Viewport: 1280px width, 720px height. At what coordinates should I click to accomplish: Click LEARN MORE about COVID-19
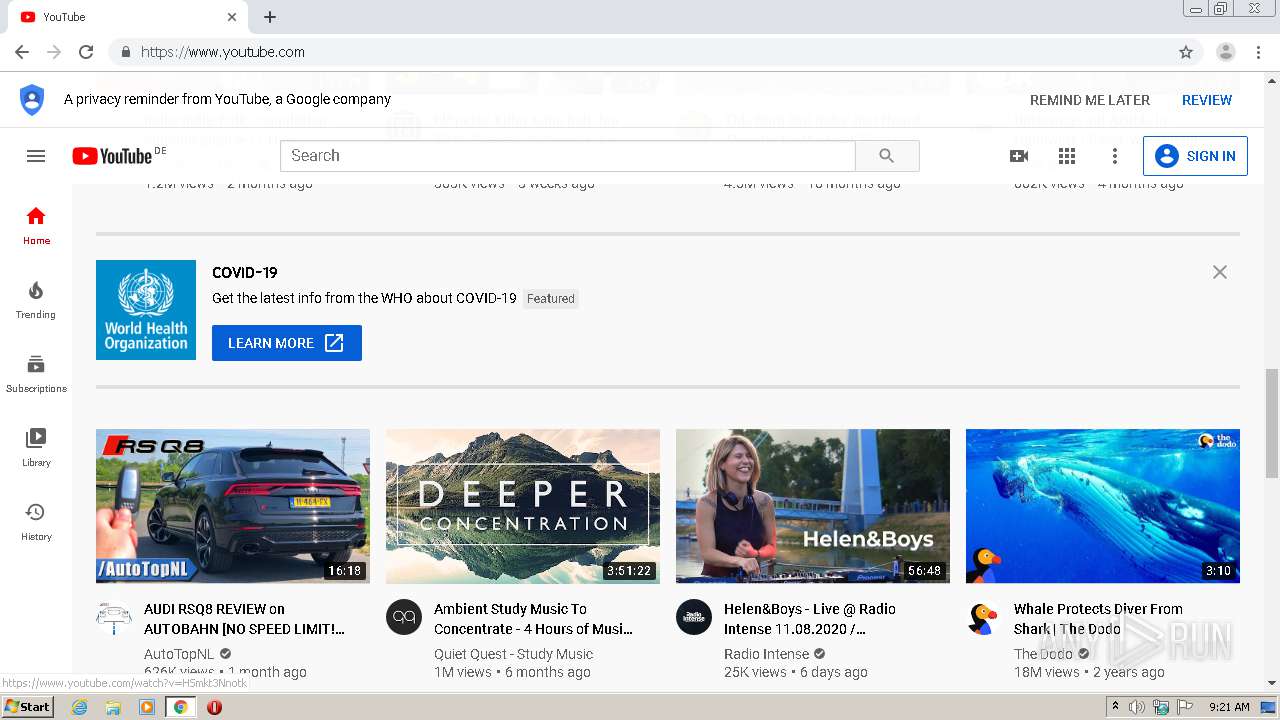coord(287,343)
